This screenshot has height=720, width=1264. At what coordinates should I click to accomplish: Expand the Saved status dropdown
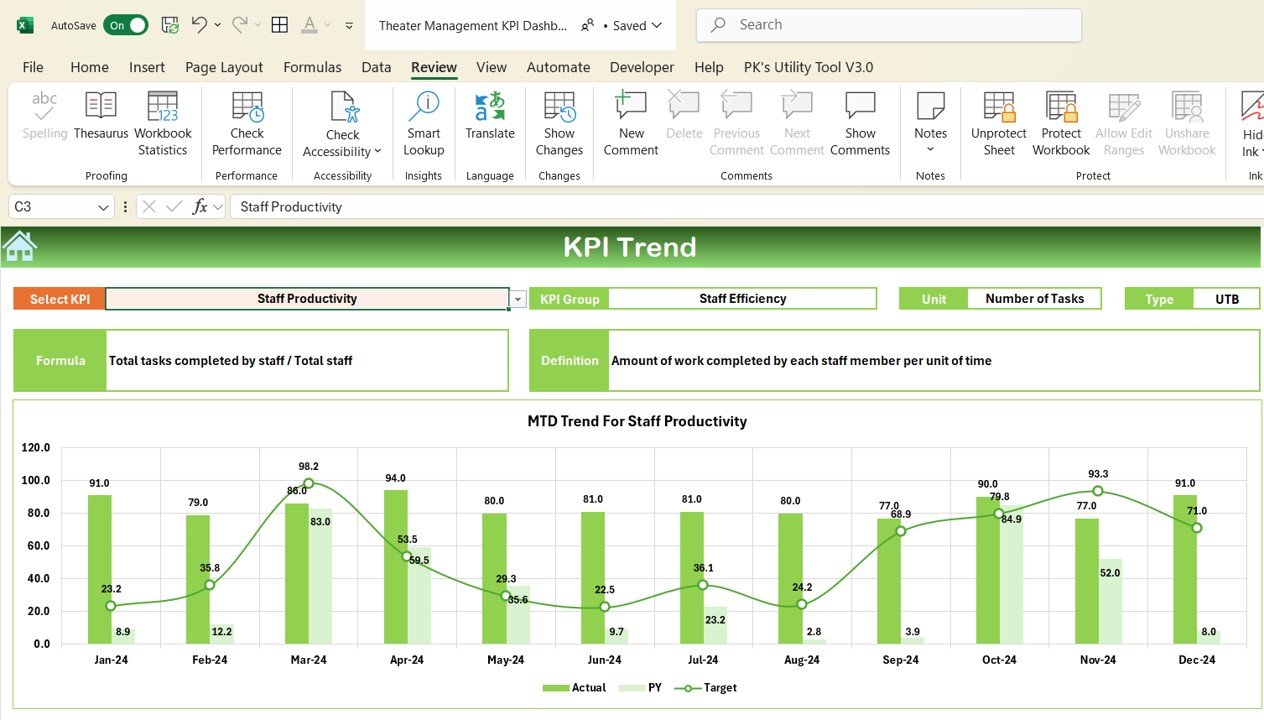tap(657, 25)
